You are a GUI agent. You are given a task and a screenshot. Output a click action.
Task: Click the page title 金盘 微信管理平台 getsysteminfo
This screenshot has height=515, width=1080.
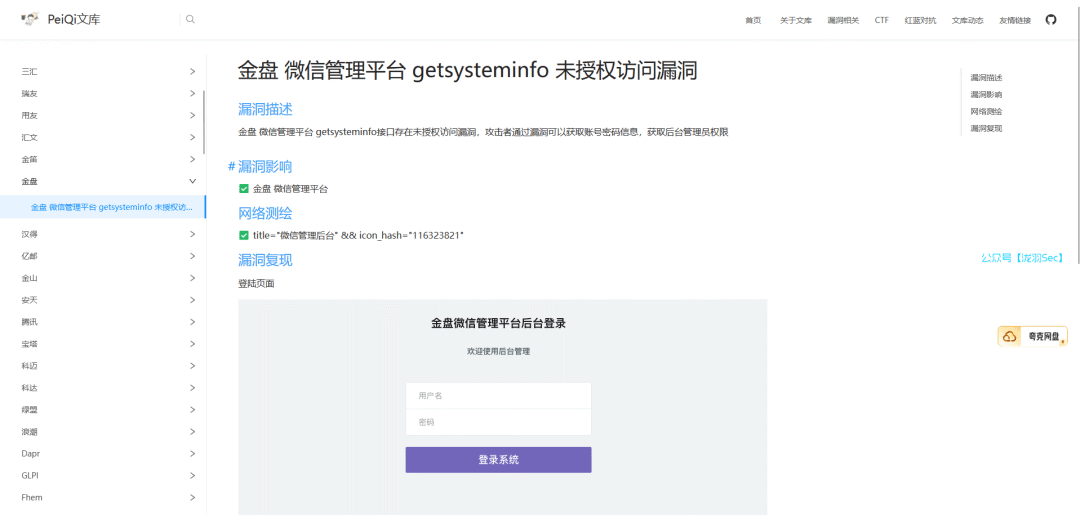pyautogui.click(x=468, y=71)
